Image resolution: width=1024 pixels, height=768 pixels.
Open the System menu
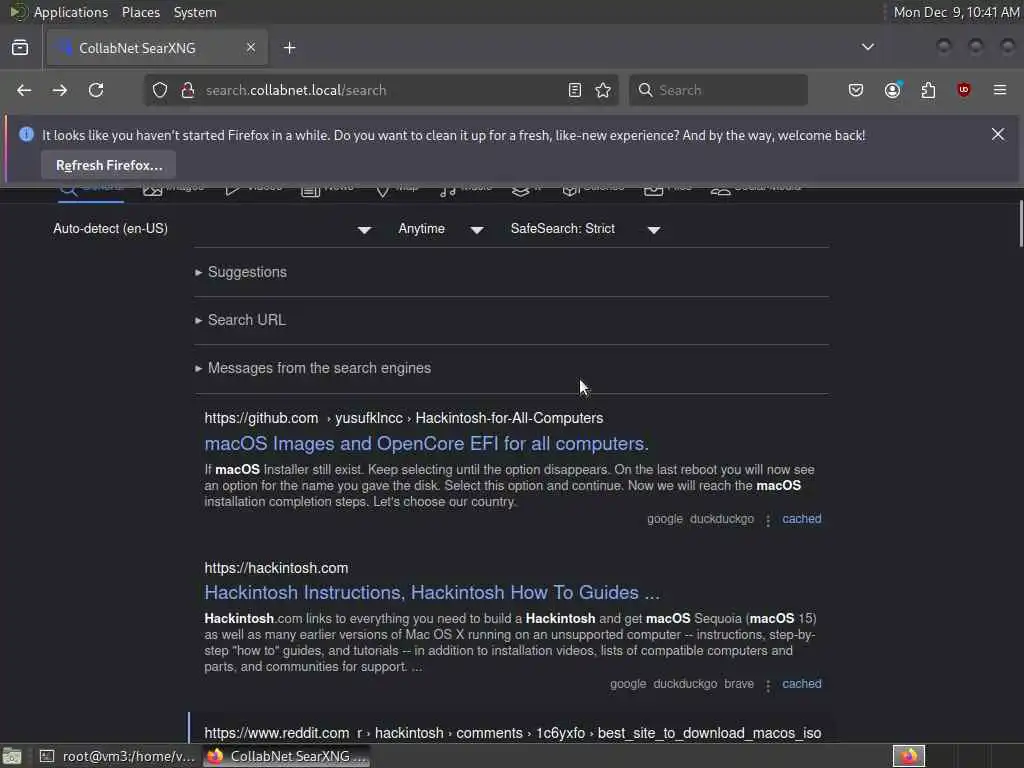click(195, 12)
